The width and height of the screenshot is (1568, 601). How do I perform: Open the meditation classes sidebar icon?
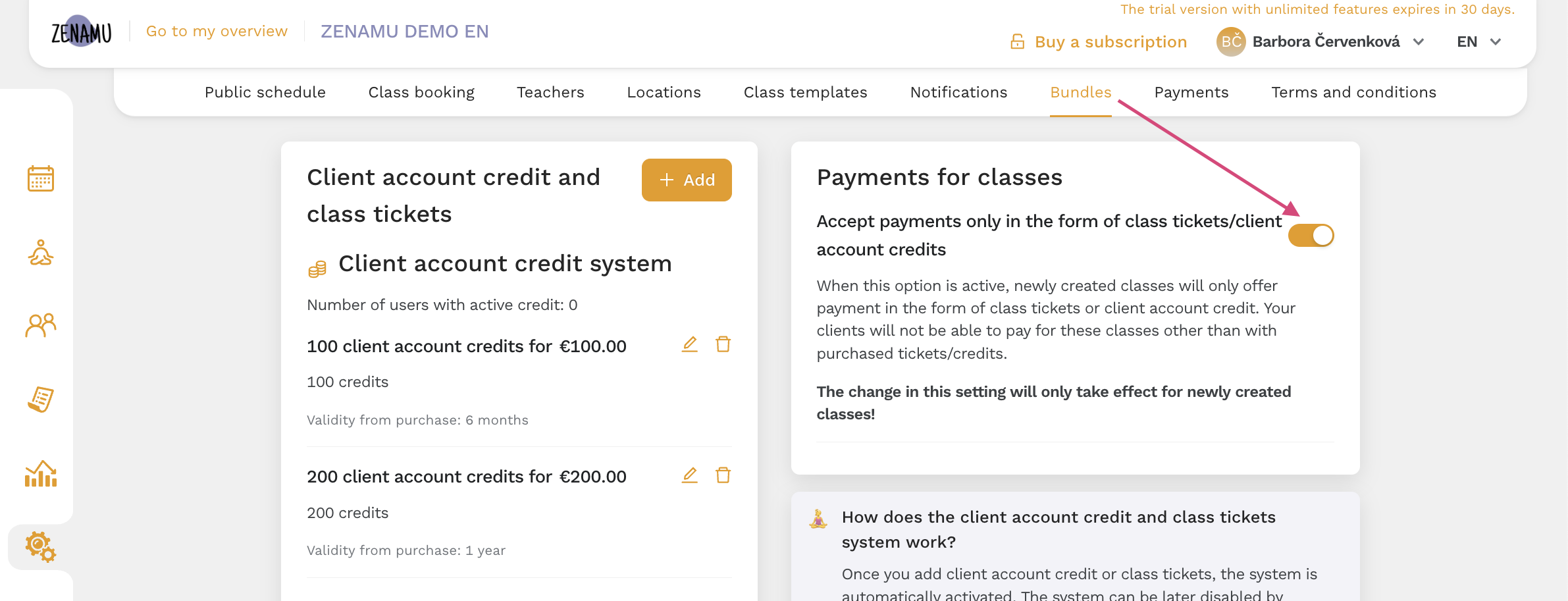pos(41,252)
